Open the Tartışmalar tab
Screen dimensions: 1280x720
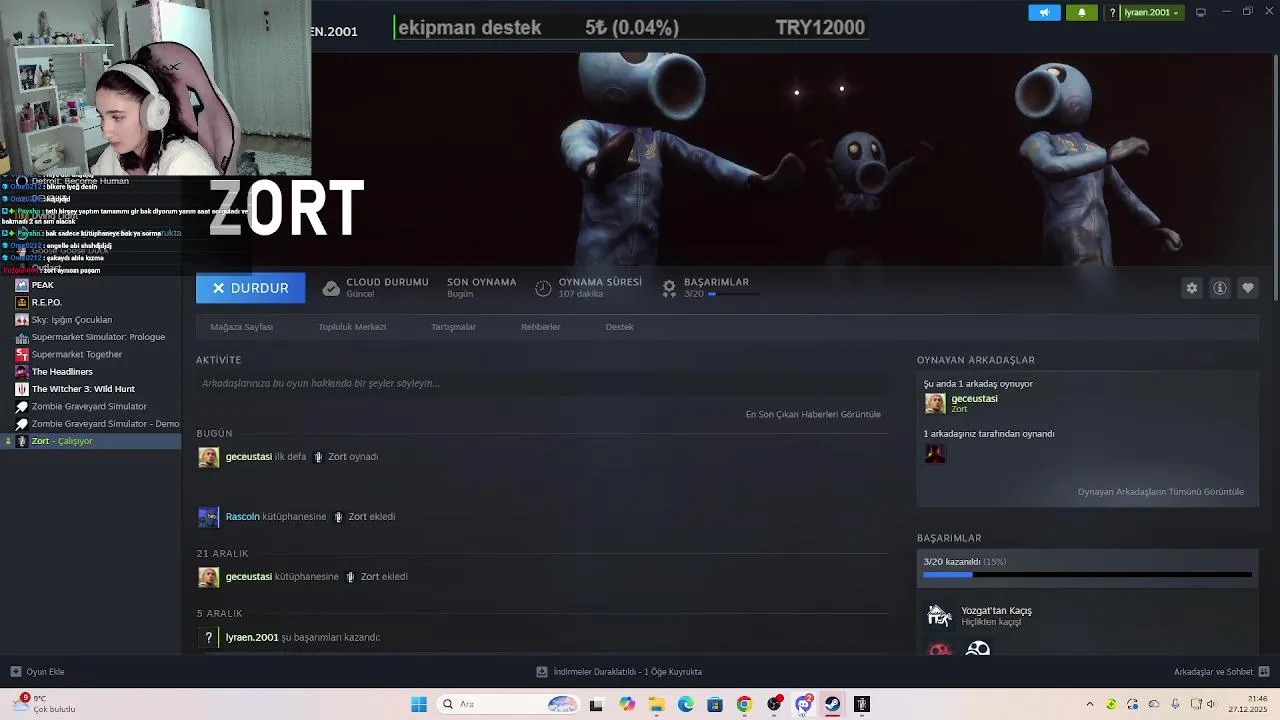point(453,327)
